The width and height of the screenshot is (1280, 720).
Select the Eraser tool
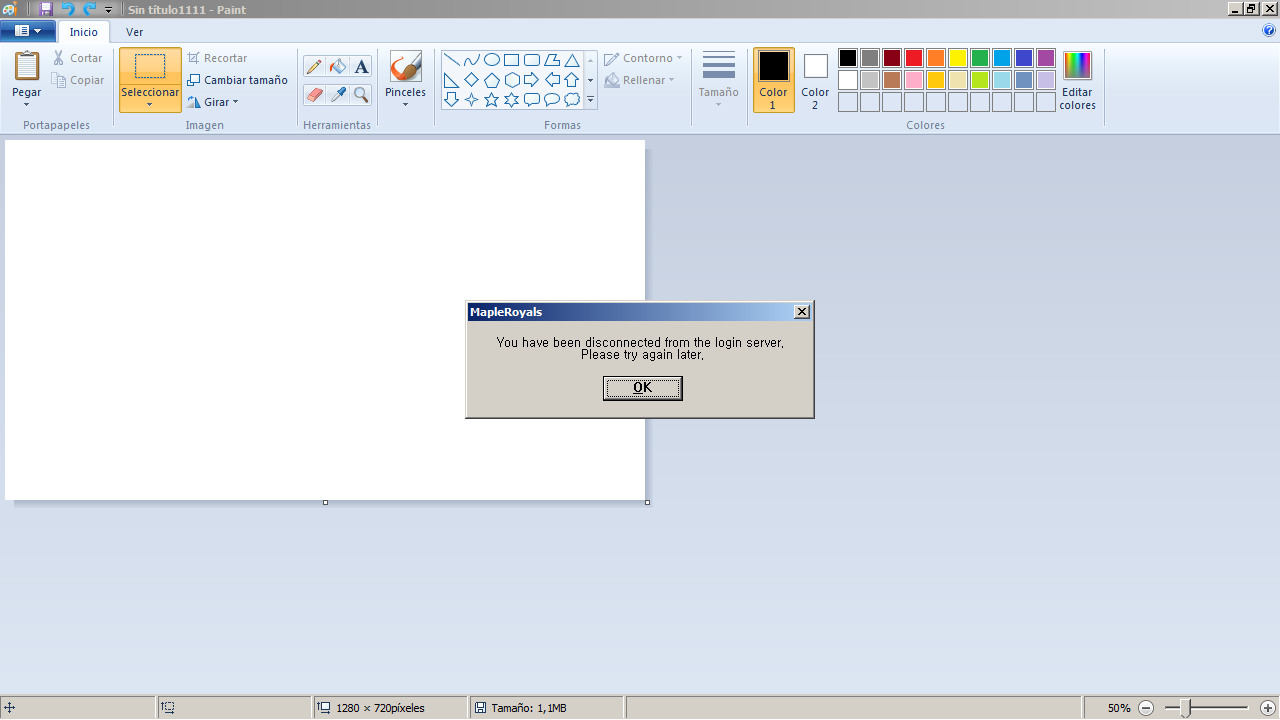[x=314, y=95]
